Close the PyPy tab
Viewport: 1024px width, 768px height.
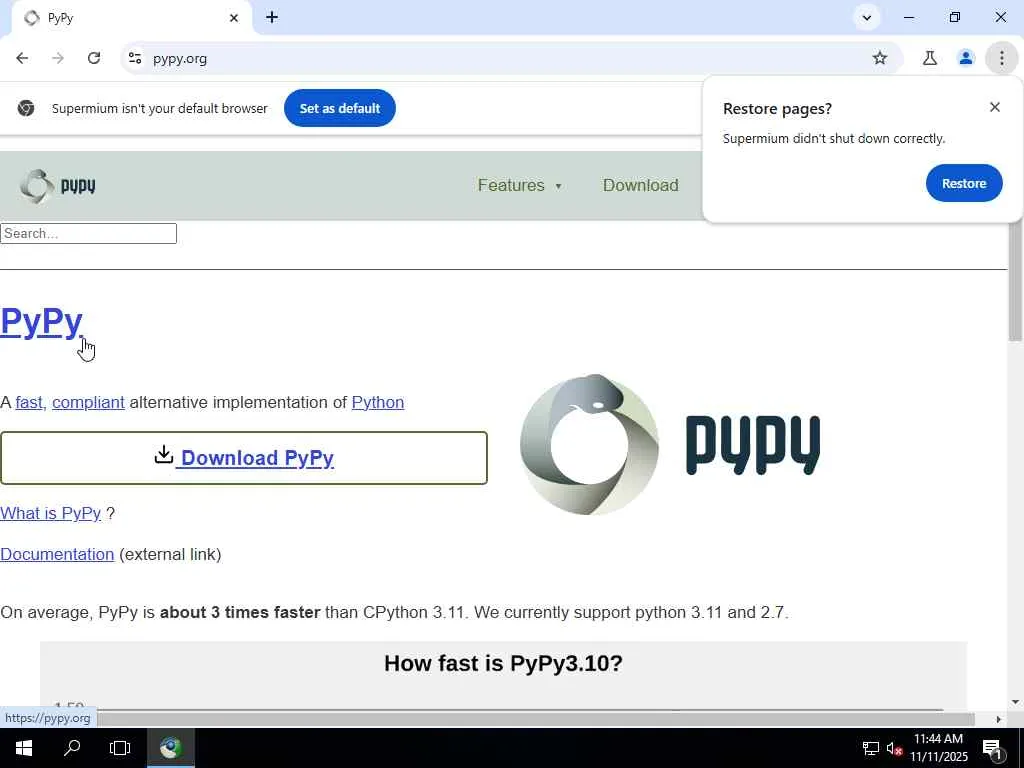[x=234, y=18]
